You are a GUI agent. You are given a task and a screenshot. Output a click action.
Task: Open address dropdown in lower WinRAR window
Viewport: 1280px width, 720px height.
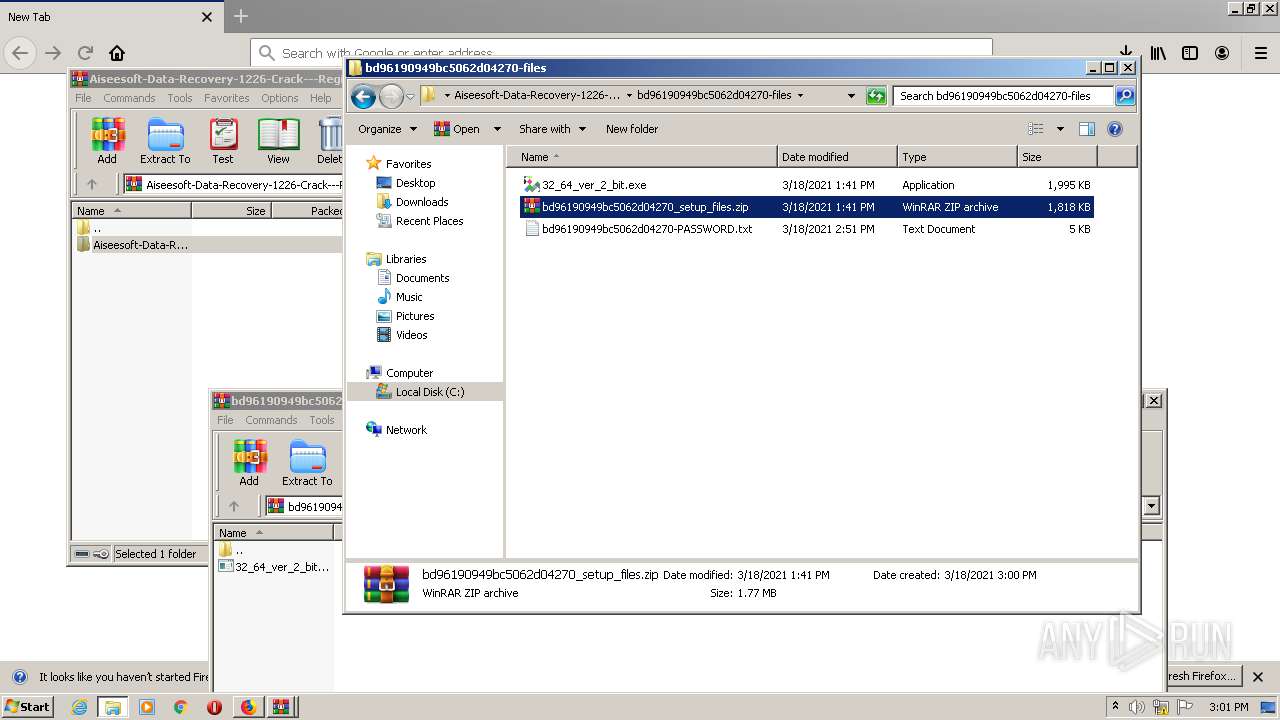click(1151, 506)
